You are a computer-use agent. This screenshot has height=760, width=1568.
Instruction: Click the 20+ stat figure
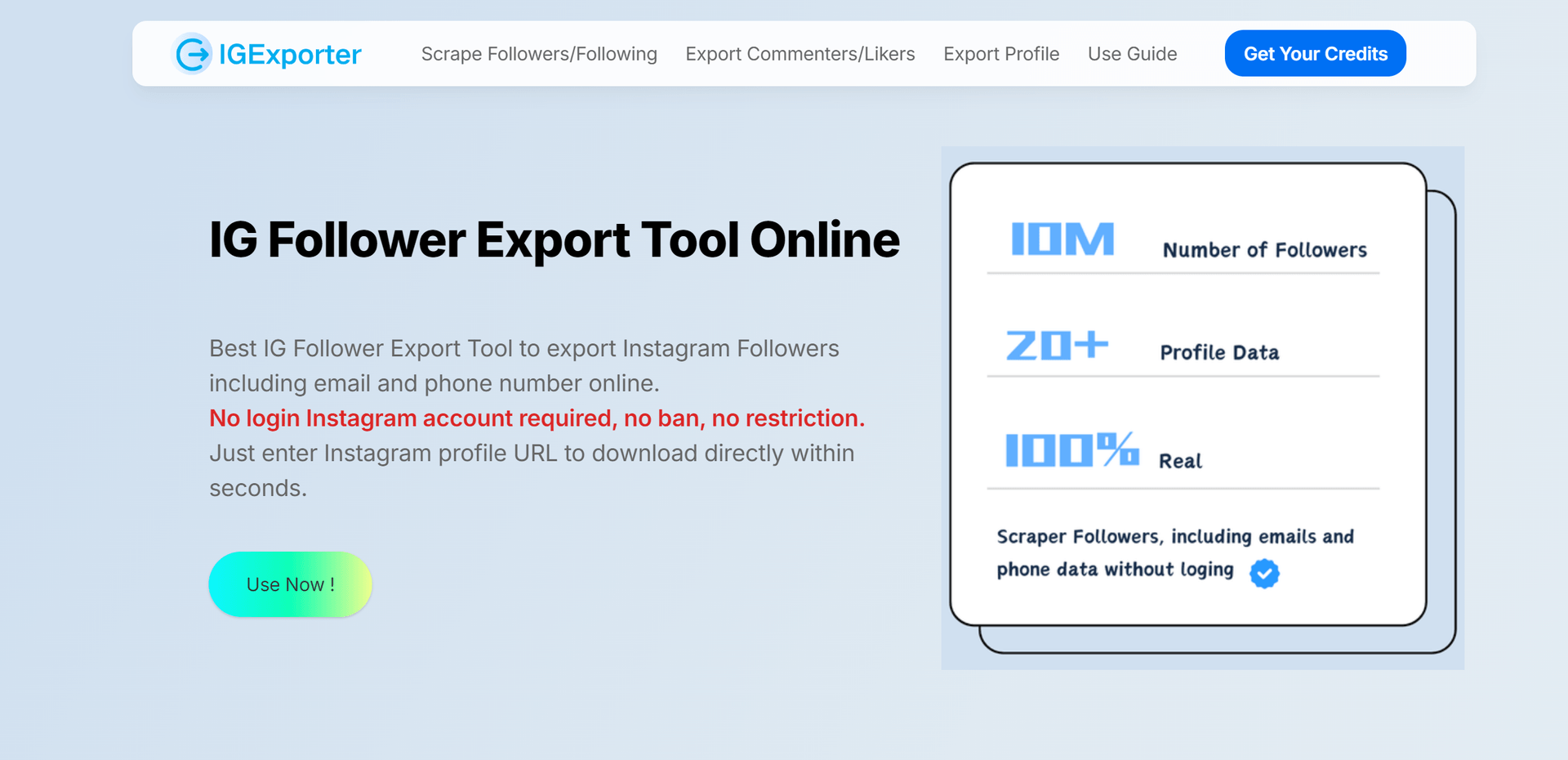tap(1057, 345)
